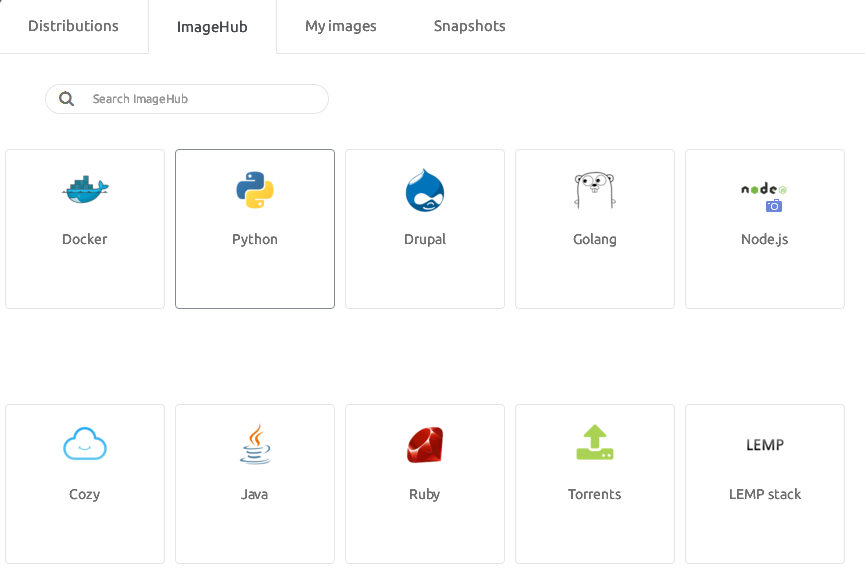Click the LEMP logo text

coord(765,445)
